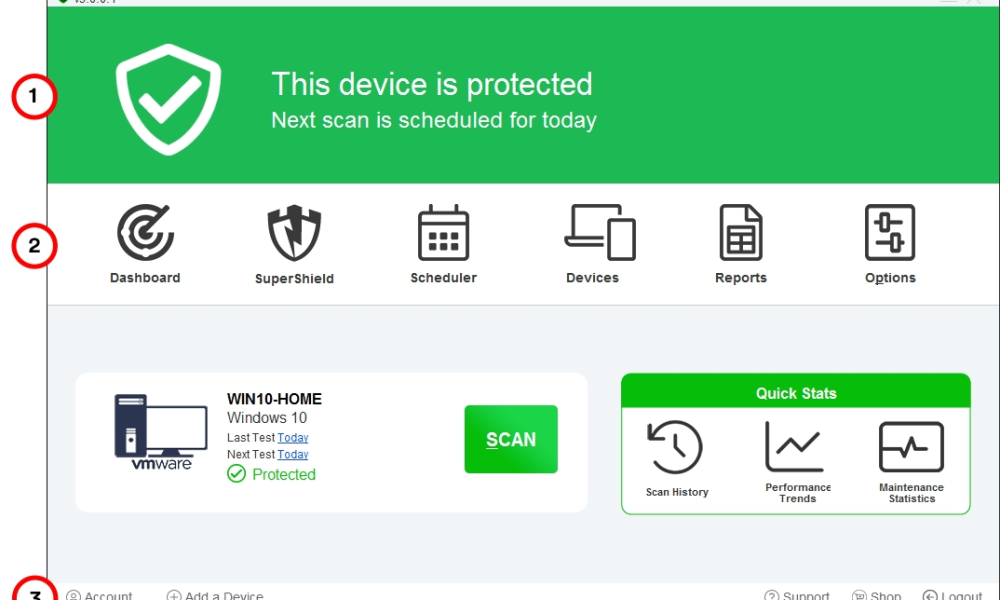The width and height of the screenshot is (1000, 600).
Task: Open the Performance Trends chart icon
Action: pos(798,448)
